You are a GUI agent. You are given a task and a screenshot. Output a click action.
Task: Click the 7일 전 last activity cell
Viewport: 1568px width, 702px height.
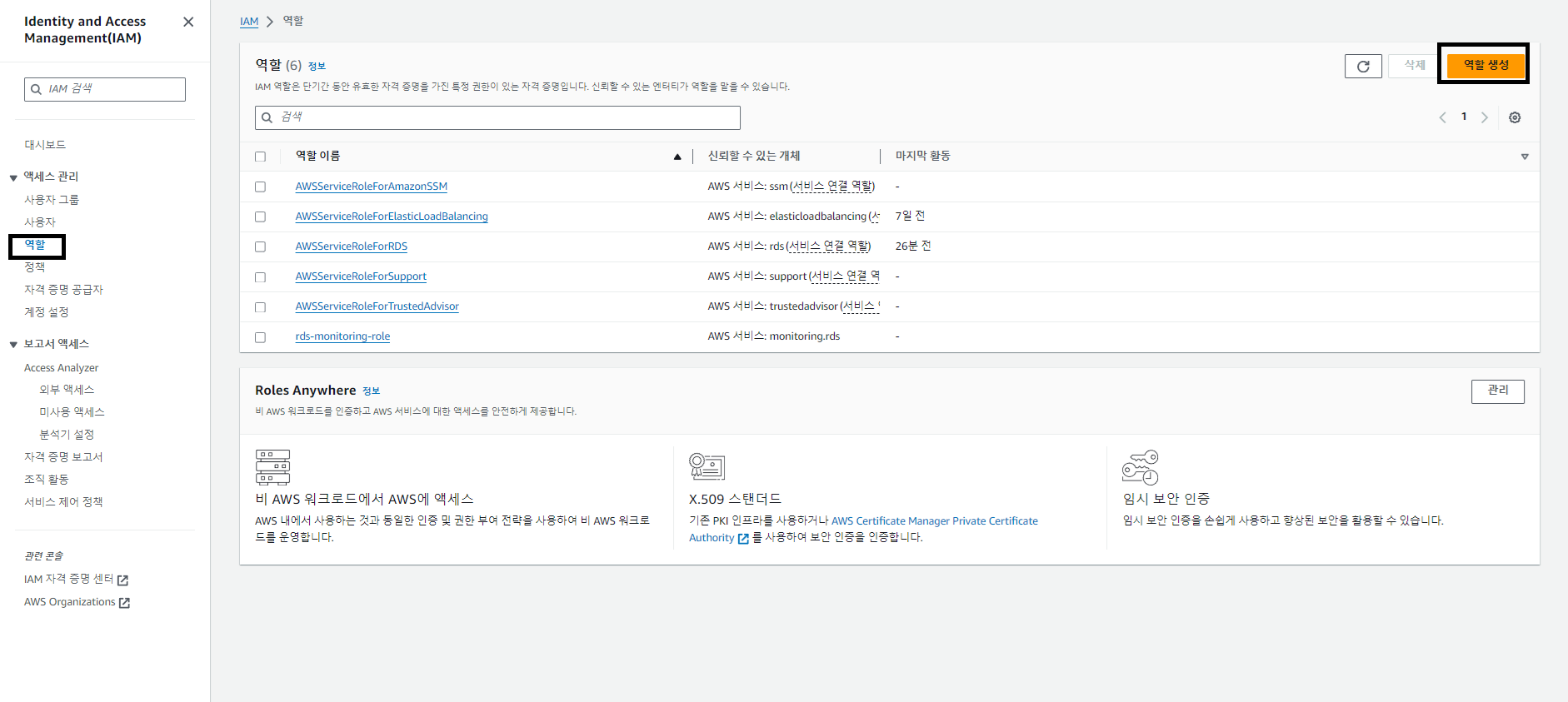pyautogui.click(x=910, y=217)
